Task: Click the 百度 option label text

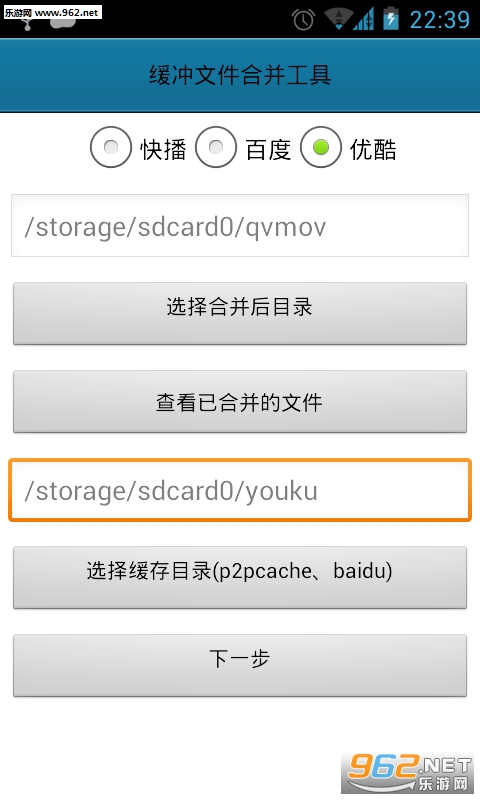Action: (268, 150)
